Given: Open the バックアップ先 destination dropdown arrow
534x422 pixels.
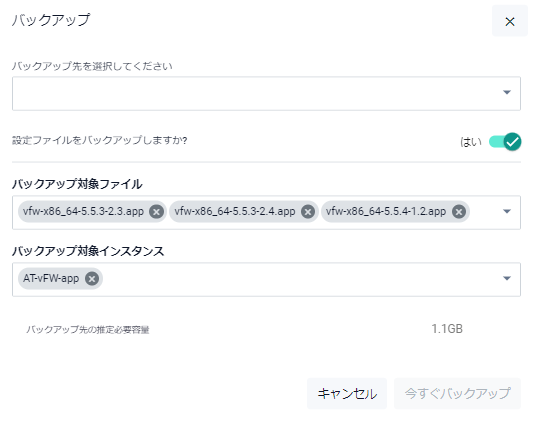Looking at the screenshot, I should 507,92.
